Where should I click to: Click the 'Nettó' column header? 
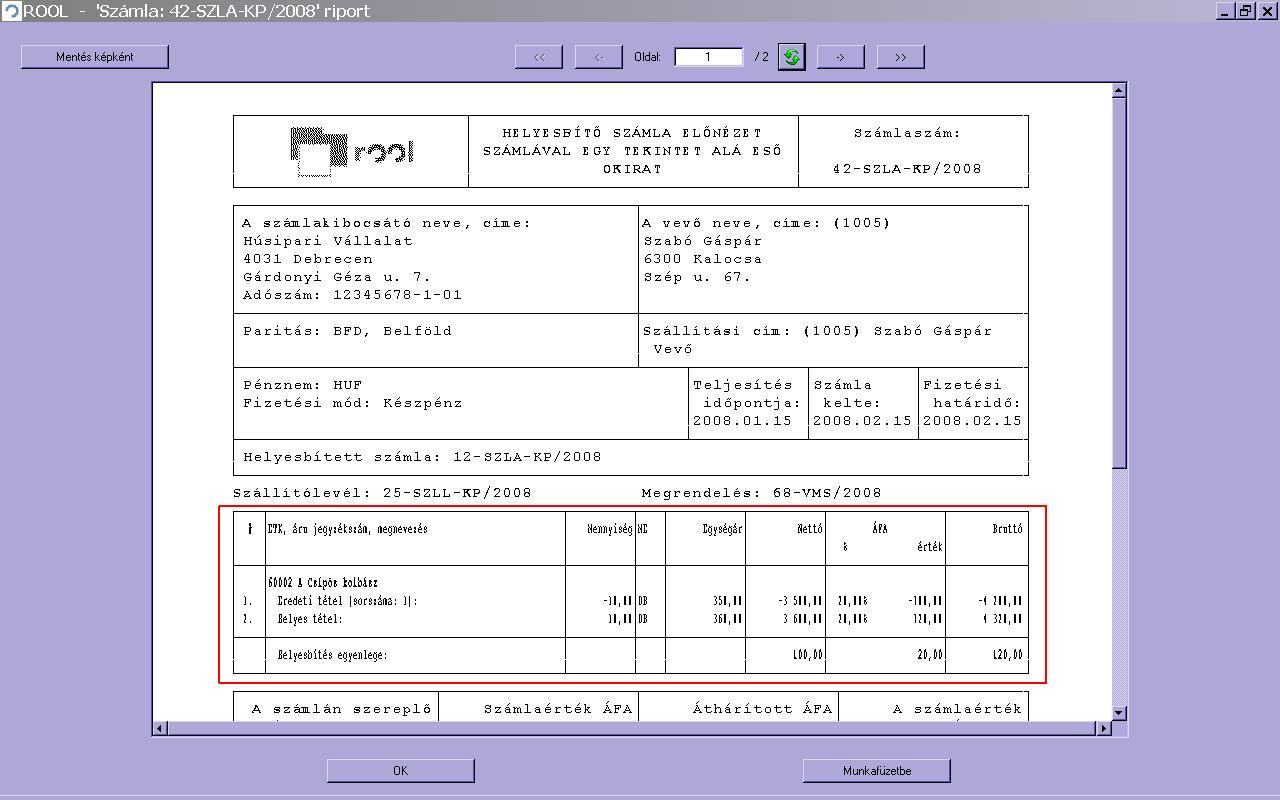coord(810,529)
